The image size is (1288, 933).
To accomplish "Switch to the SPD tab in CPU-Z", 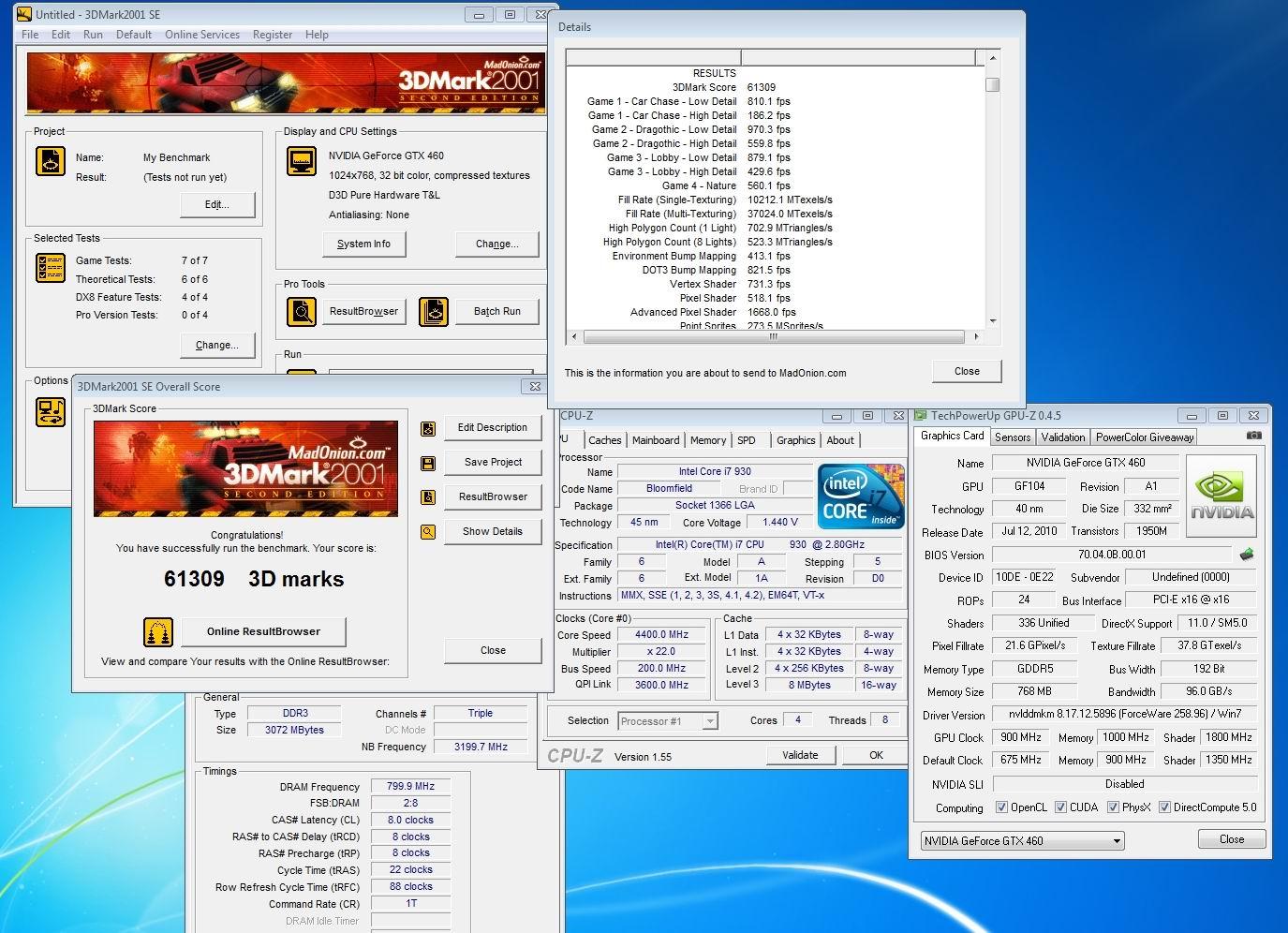I will pos(747,440).
